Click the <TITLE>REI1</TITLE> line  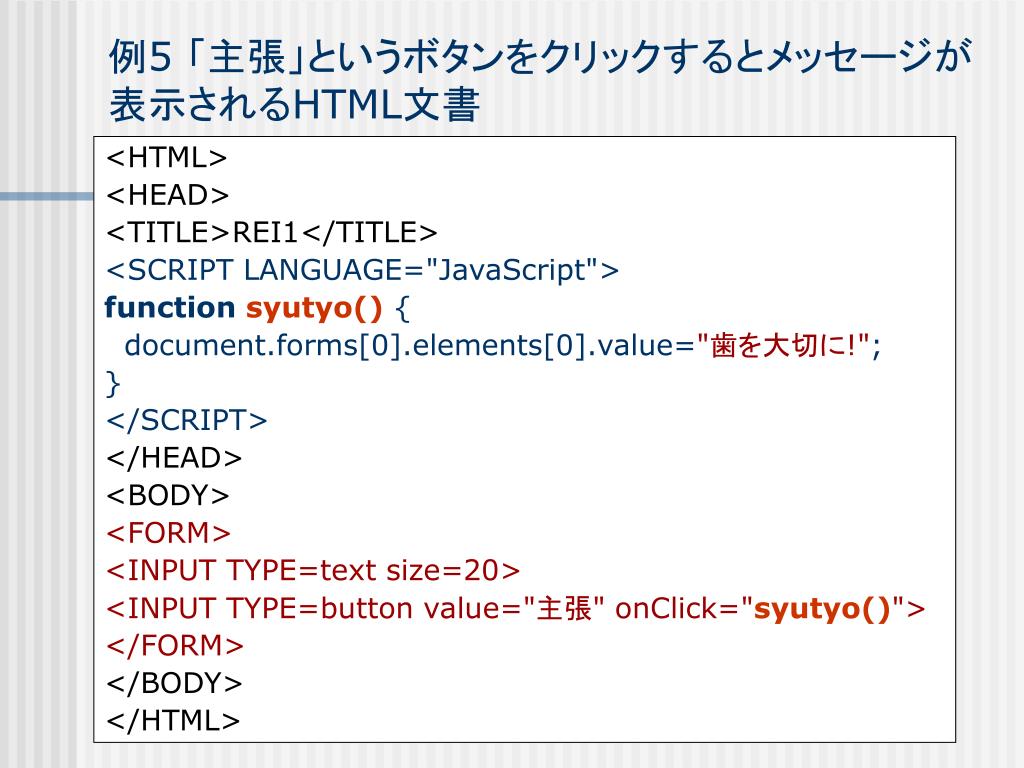point(271,232)
